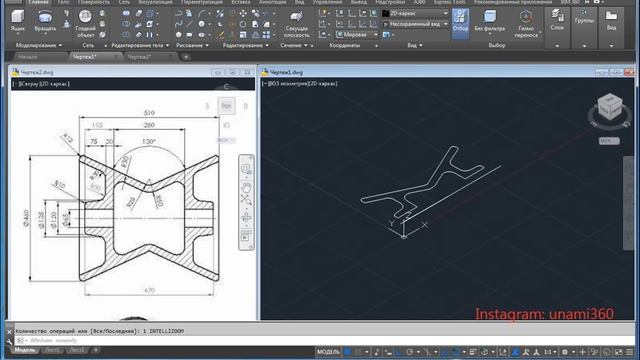Select the Polyline drawing tool
Image resolution: width=640 pixels, height=360 pixels.
pos(178,14)
